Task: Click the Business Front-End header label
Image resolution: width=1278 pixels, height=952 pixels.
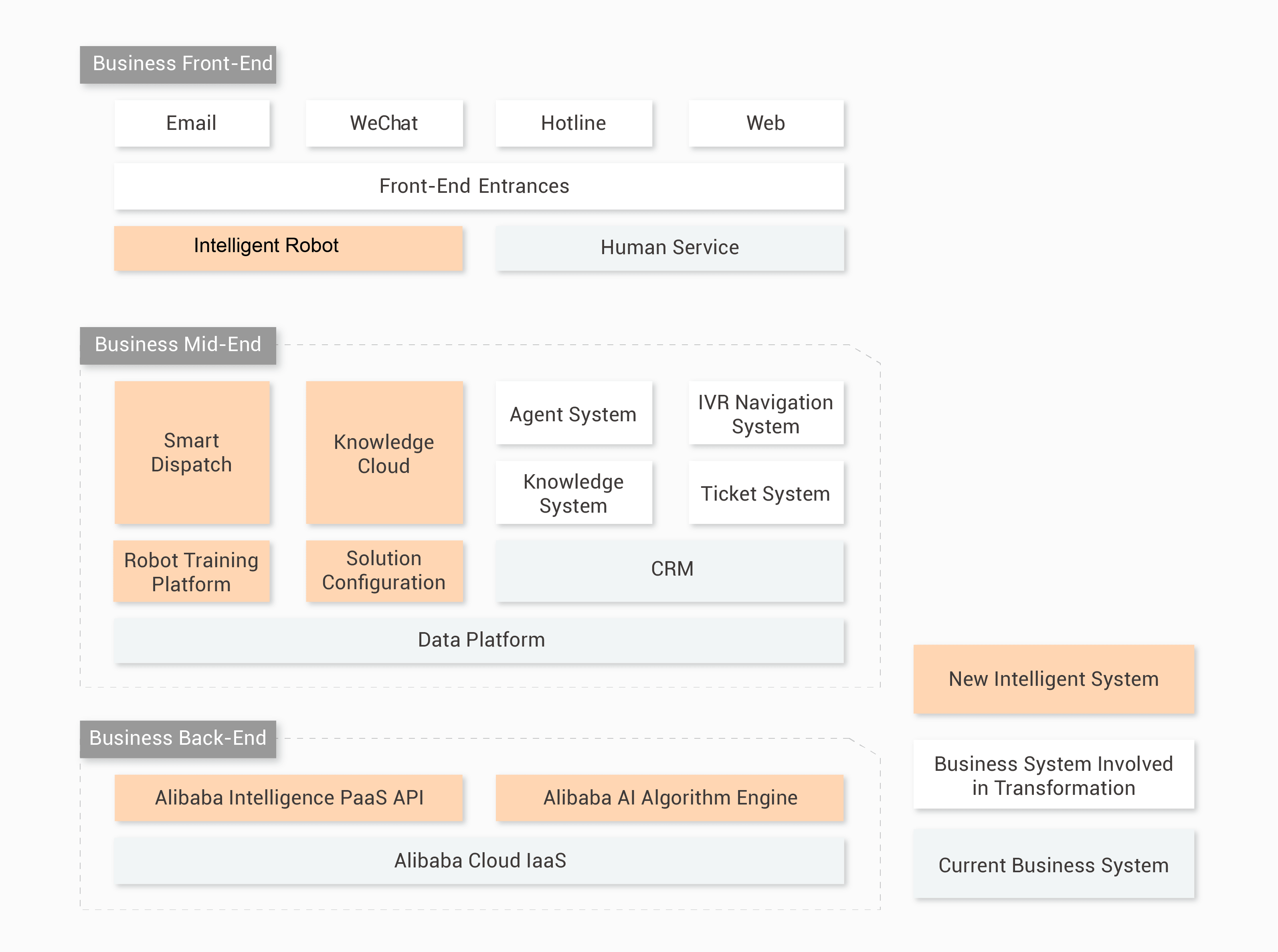Action: point(178,64)
